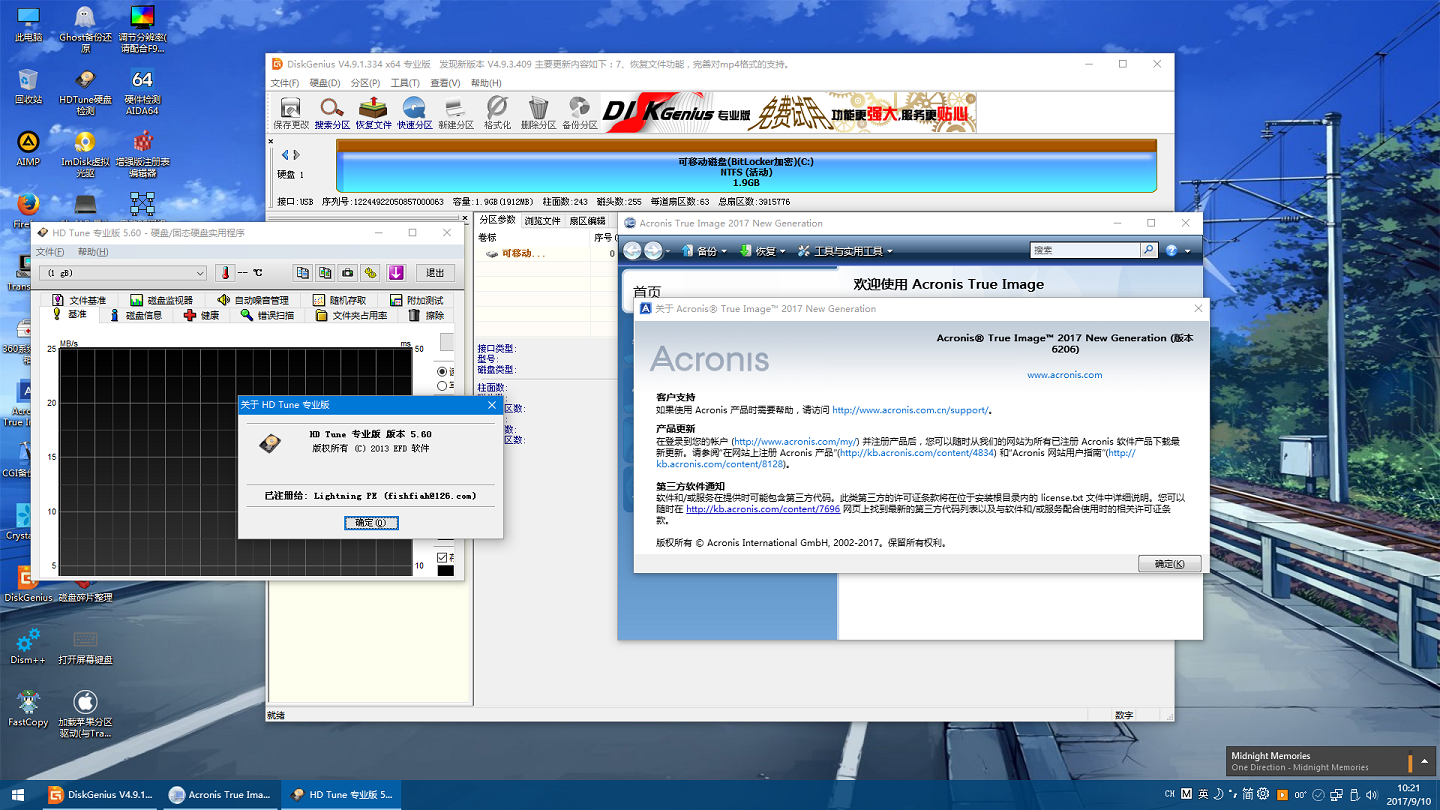Switch to HD Tune Error Scan (错误扫描) tab
This screenshot has width=1440, height=810.
(x=267, y=315)
